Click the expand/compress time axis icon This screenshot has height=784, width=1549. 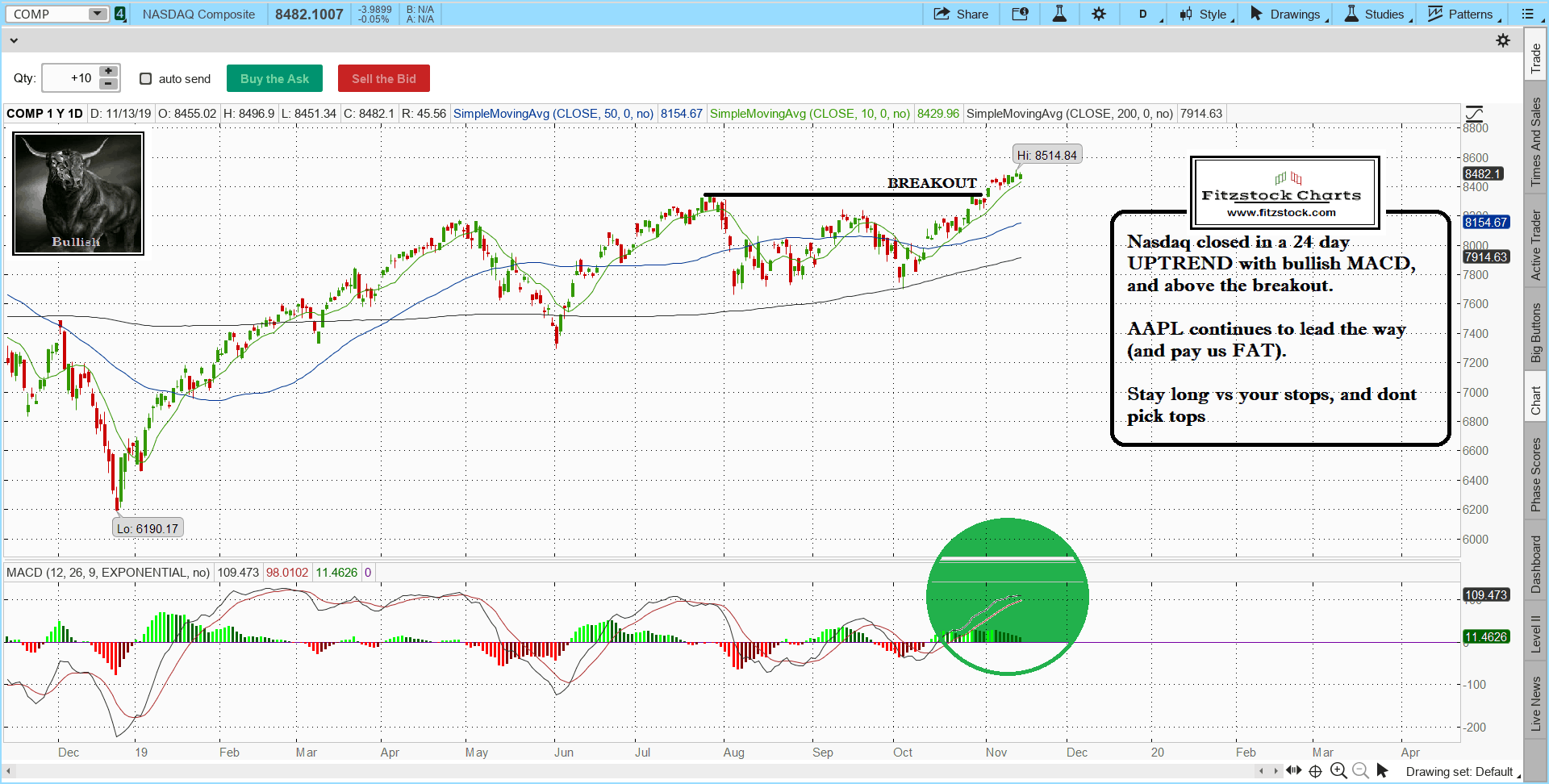click(1293, 771)
